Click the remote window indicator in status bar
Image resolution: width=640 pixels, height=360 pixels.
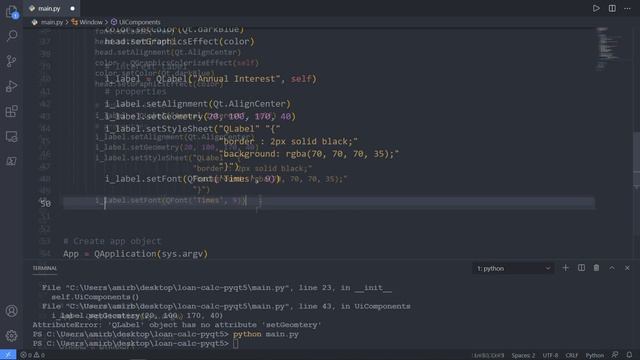pos(8,355)
